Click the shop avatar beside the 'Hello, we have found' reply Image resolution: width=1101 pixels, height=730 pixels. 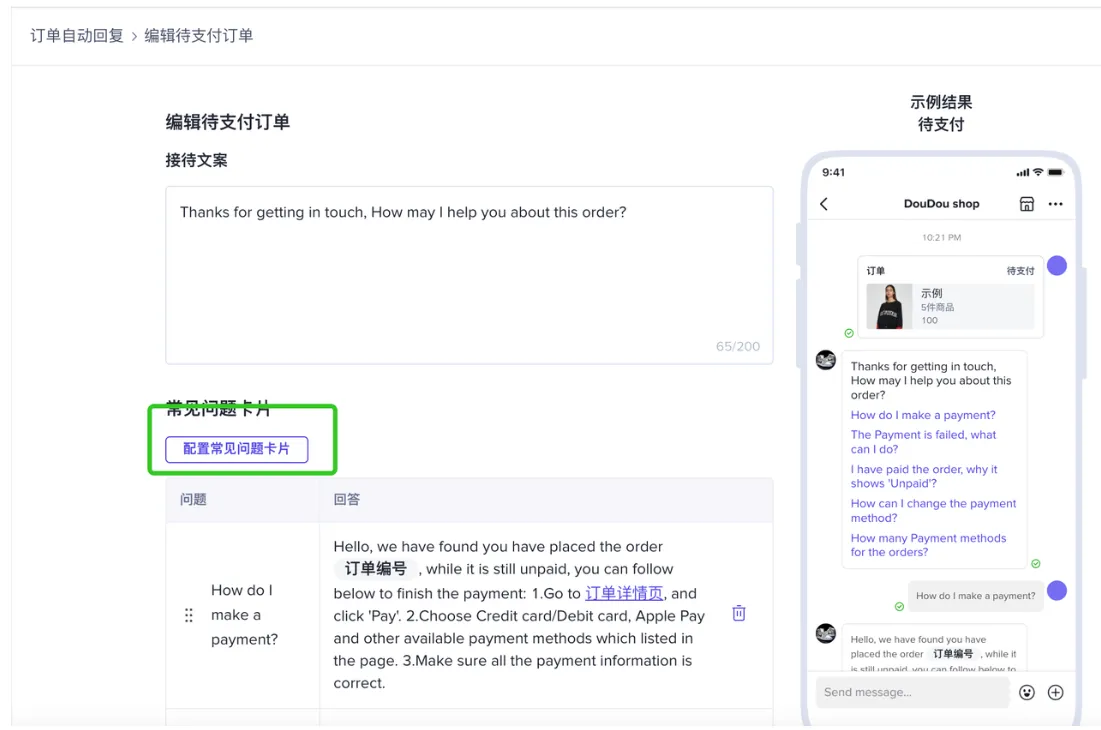pos(826,634)
